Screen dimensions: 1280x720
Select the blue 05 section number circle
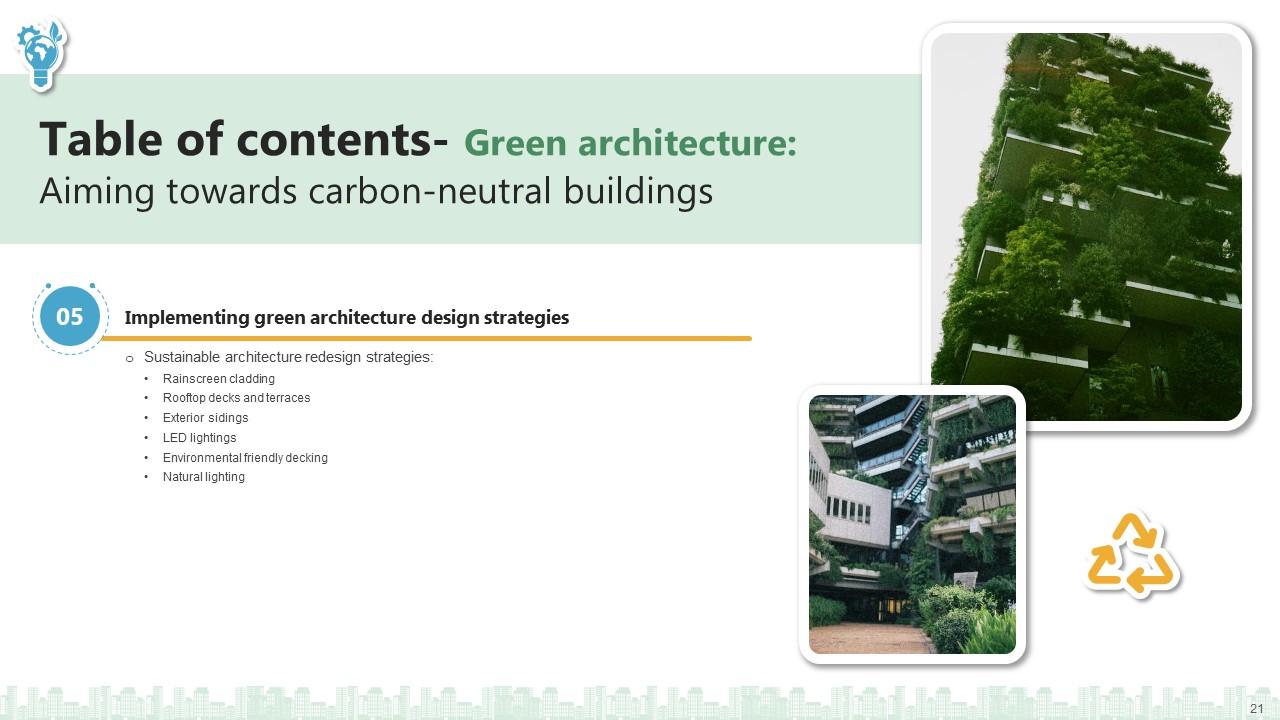[70, 317]
